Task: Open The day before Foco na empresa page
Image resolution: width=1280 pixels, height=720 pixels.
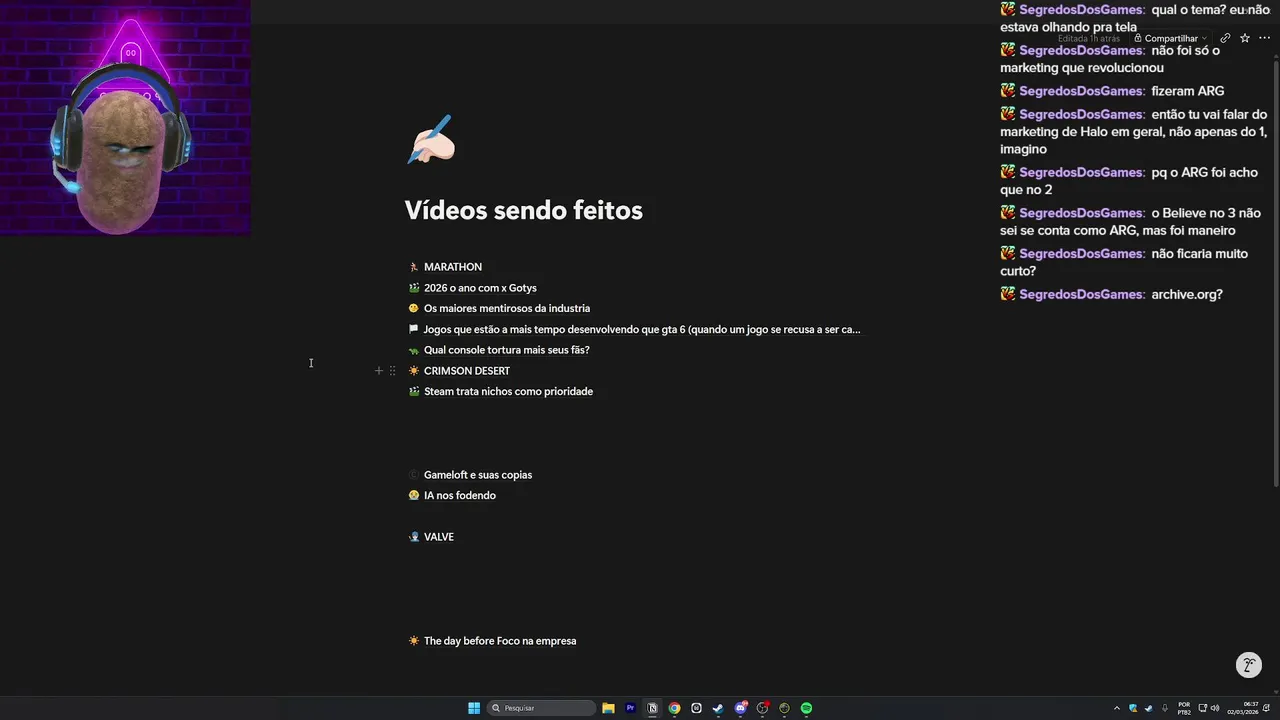Action: [x=500, y=641]
